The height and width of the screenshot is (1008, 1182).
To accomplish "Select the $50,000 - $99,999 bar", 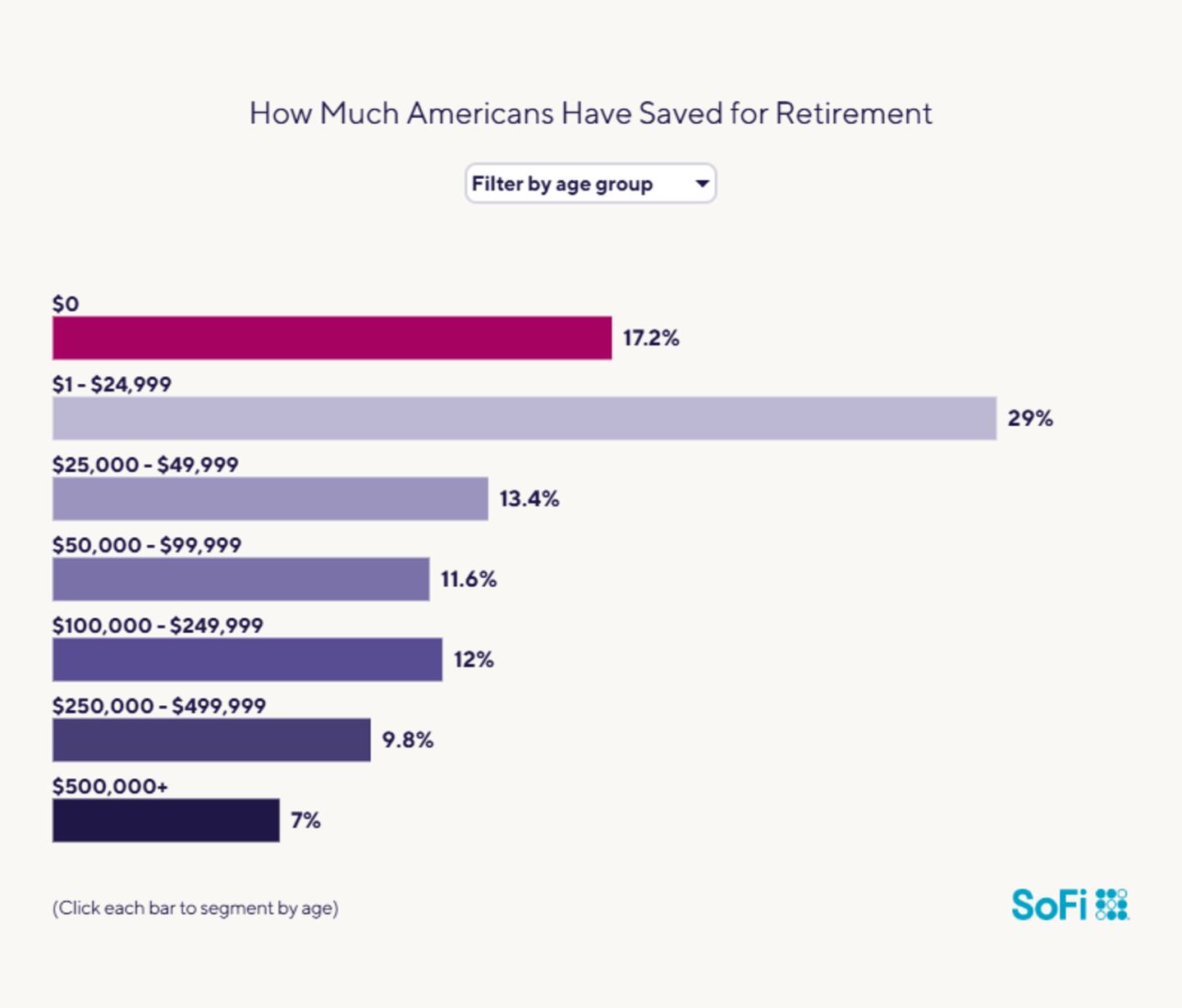I will [241, 580].
